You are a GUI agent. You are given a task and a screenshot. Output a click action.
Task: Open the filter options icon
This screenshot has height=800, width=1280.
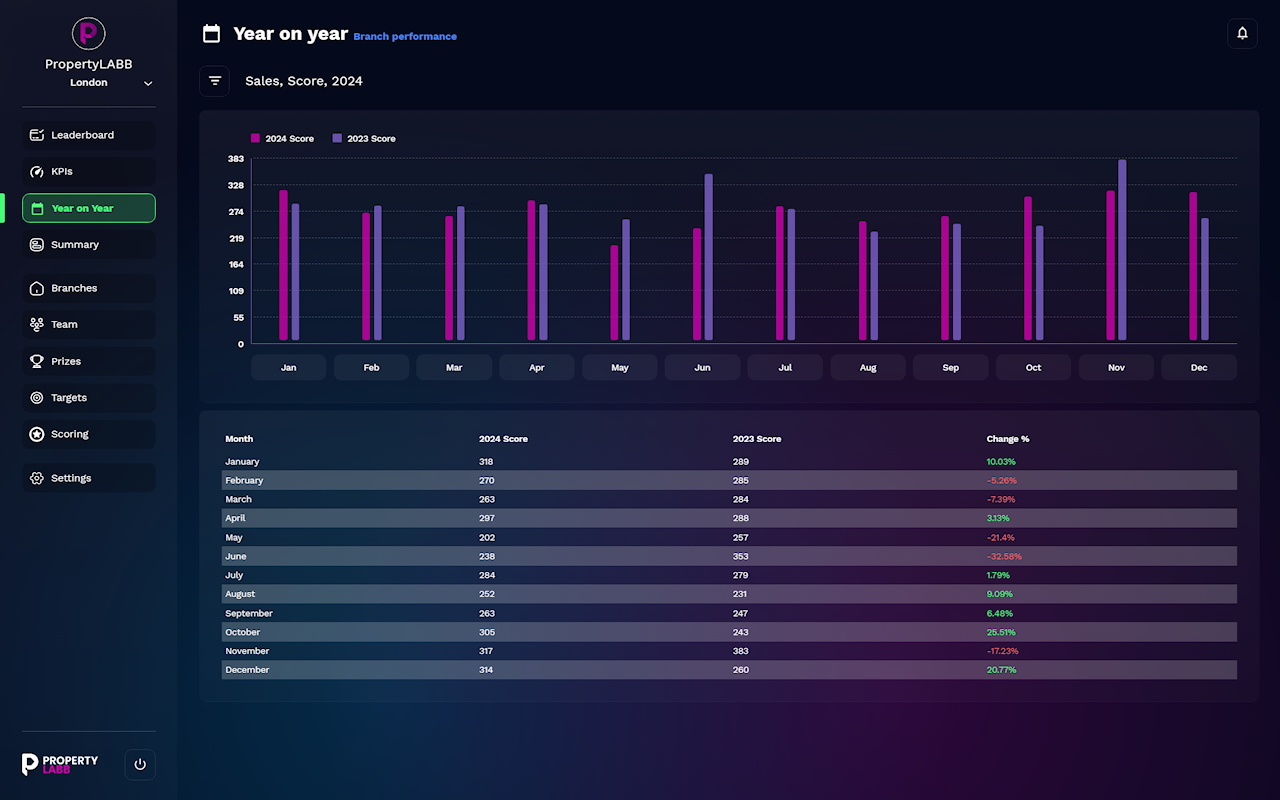pos(214,81)
